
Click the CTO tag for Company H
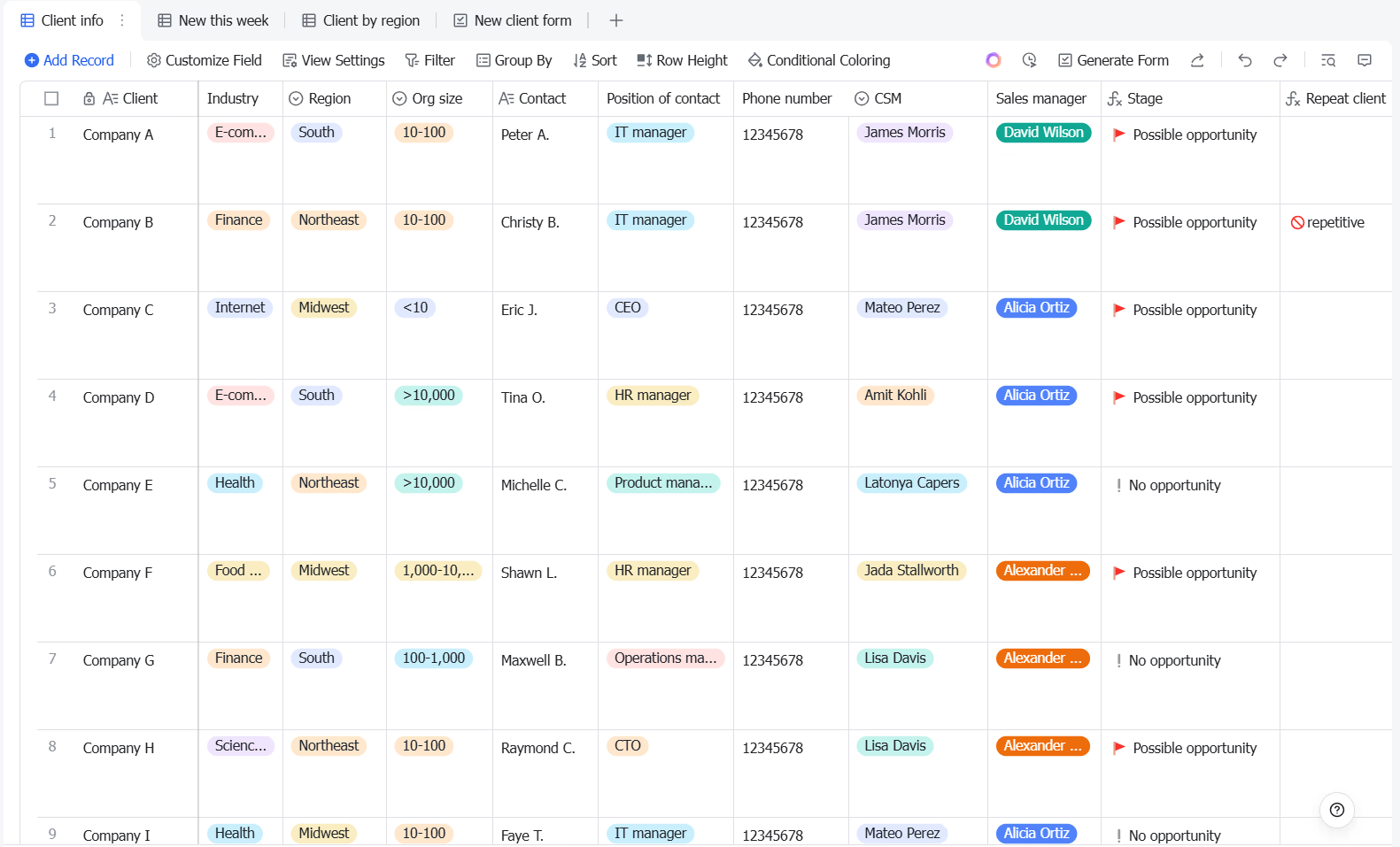click(628, 746)
